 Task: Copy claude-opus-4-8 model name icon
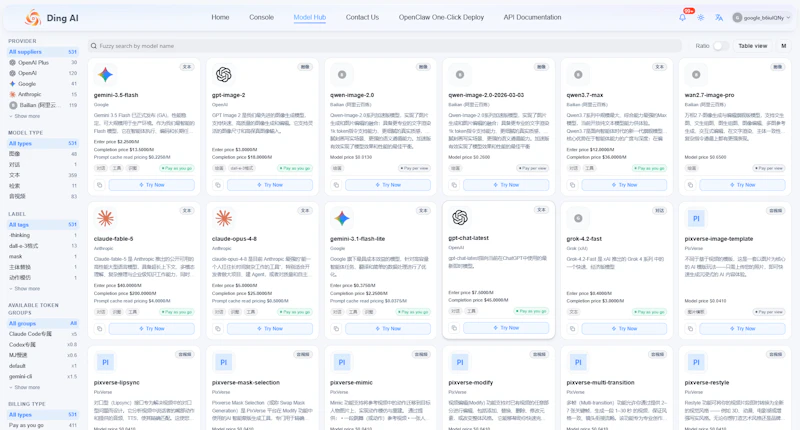click(x=218, y=328)
